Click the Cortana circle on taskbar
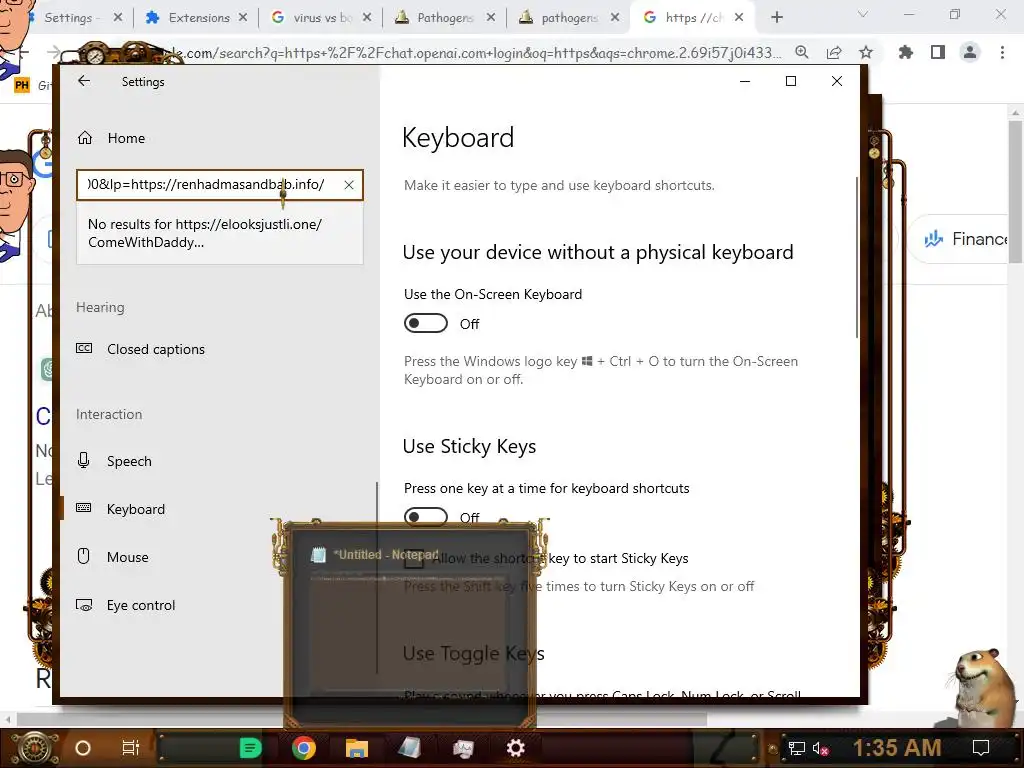 coord(83,748)
